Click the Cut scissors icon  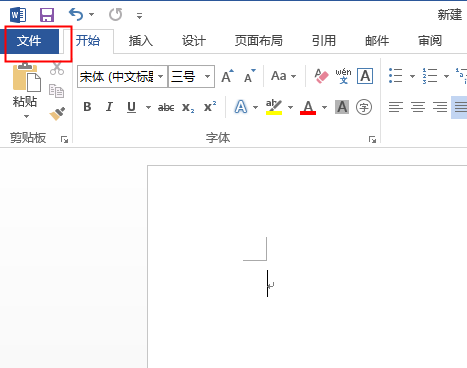click(57, 68)
